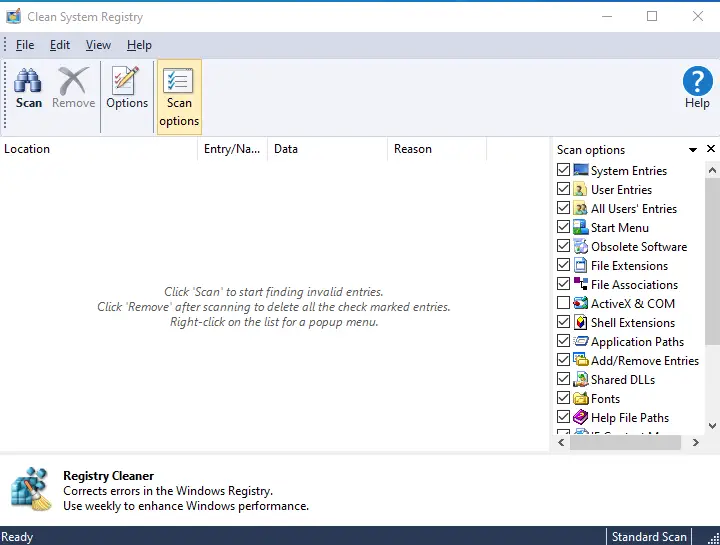The width and height of the screenshot is (720, 545).
Task: Click the Shell Extensions icon
Action: 580,322
